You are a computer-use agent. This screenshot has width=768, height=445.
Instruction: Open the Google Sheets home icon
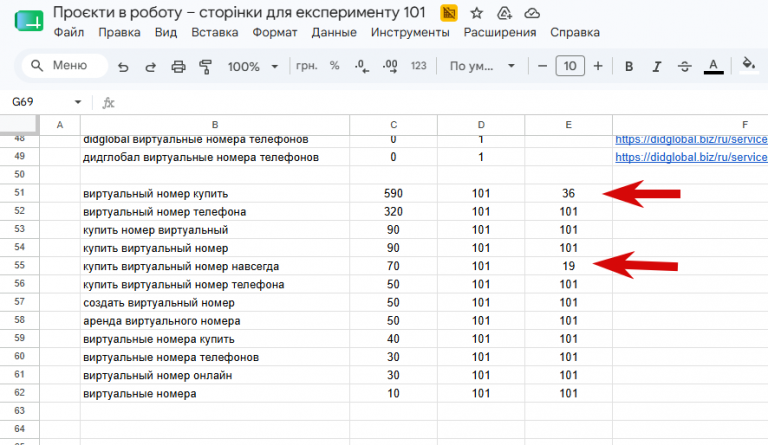(x=29, y=22)
